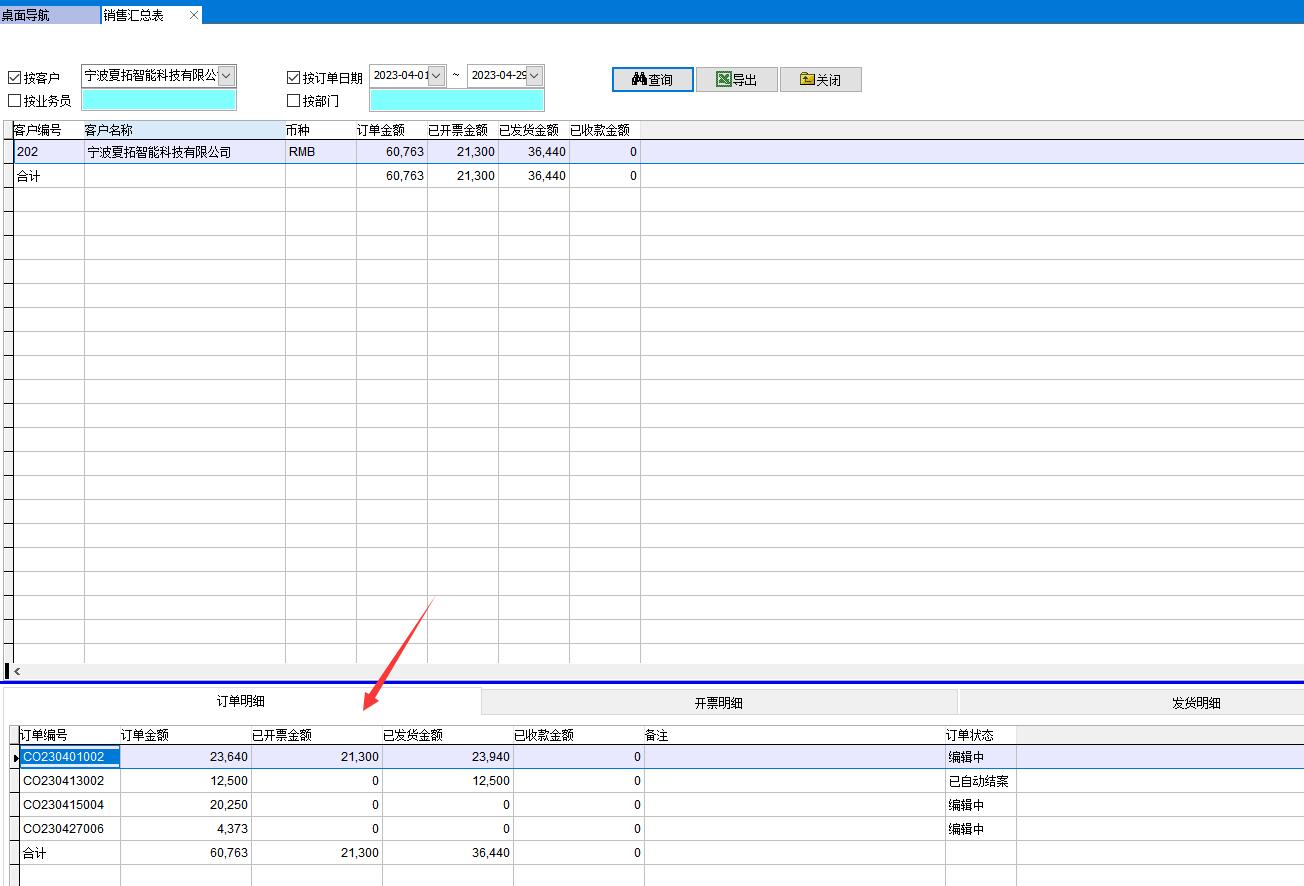1304x886 pixels.
Task: Uncheck the 按客户 checkbox
Action: pos(14,78)
